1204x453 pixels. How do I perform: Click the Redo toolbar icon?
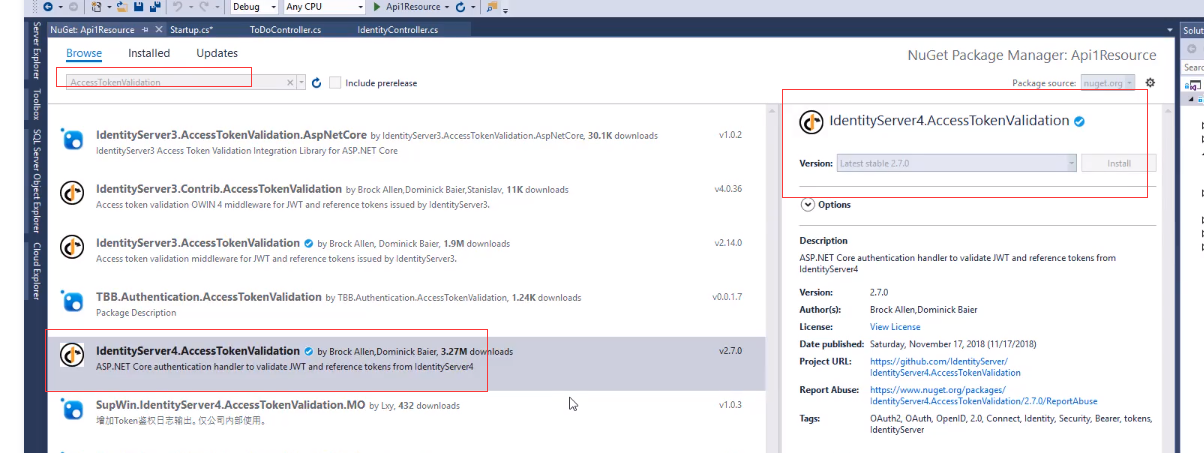[x=204, y=7]
